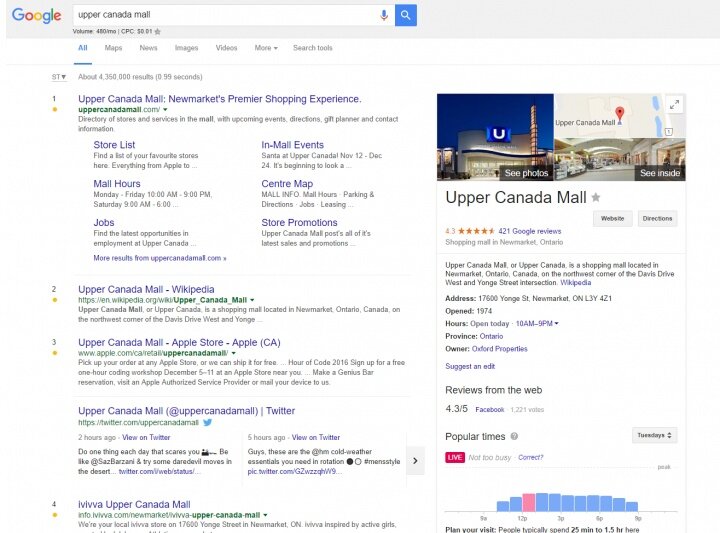This screenshot has width=720, height=533.
Task: Expand the map with fullscreen arrows icon
Action: click(x=674, y=105)
